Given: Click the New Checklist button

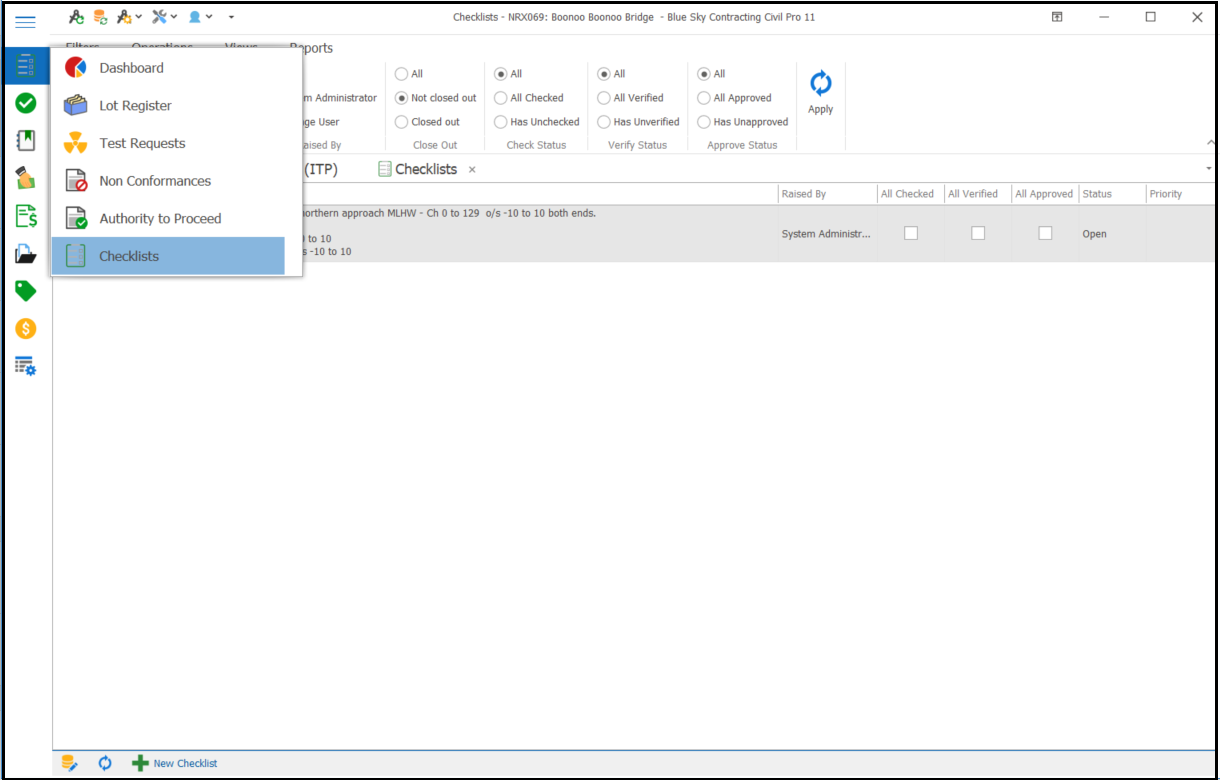Looking at the screenshot, I should [x=175, y=763].
